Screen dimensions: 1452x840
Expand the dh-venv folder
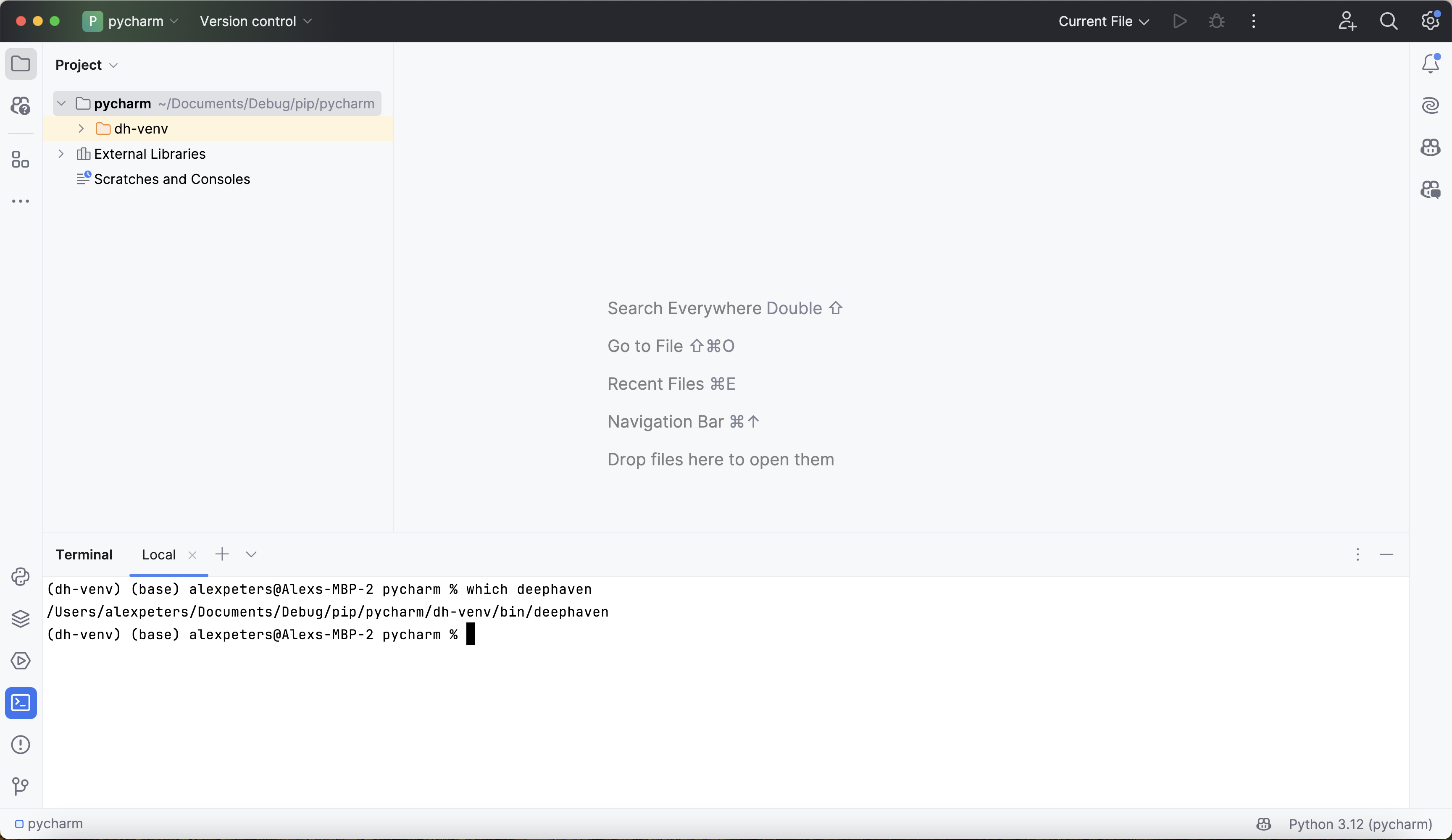tap(81, 129)
